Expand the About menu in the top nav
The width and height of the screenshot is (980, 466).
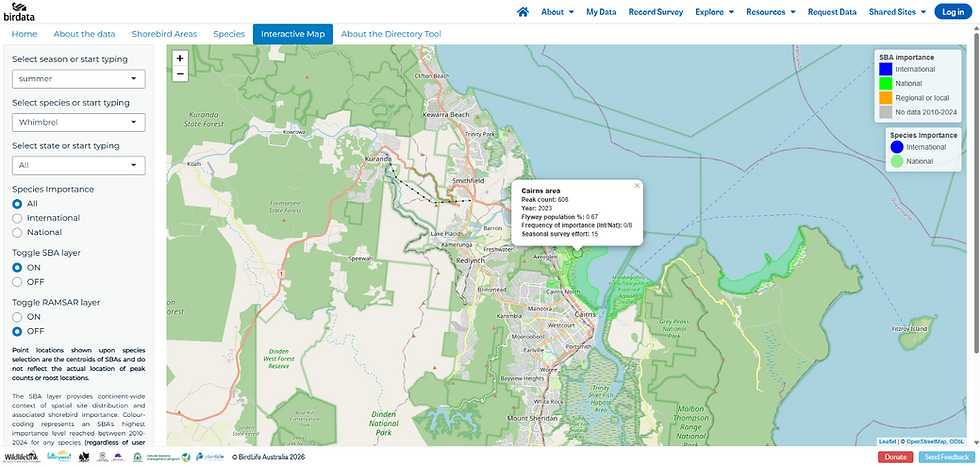click(558, 12)
